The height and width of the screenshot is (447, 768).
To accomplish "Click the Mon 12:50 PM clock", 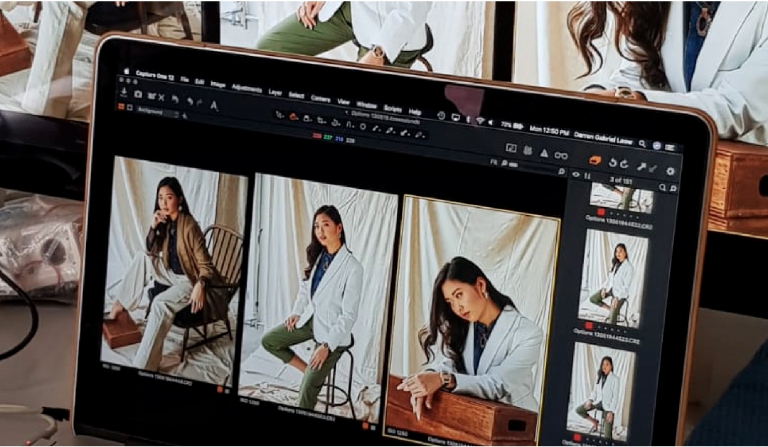I will click(549, 131).
